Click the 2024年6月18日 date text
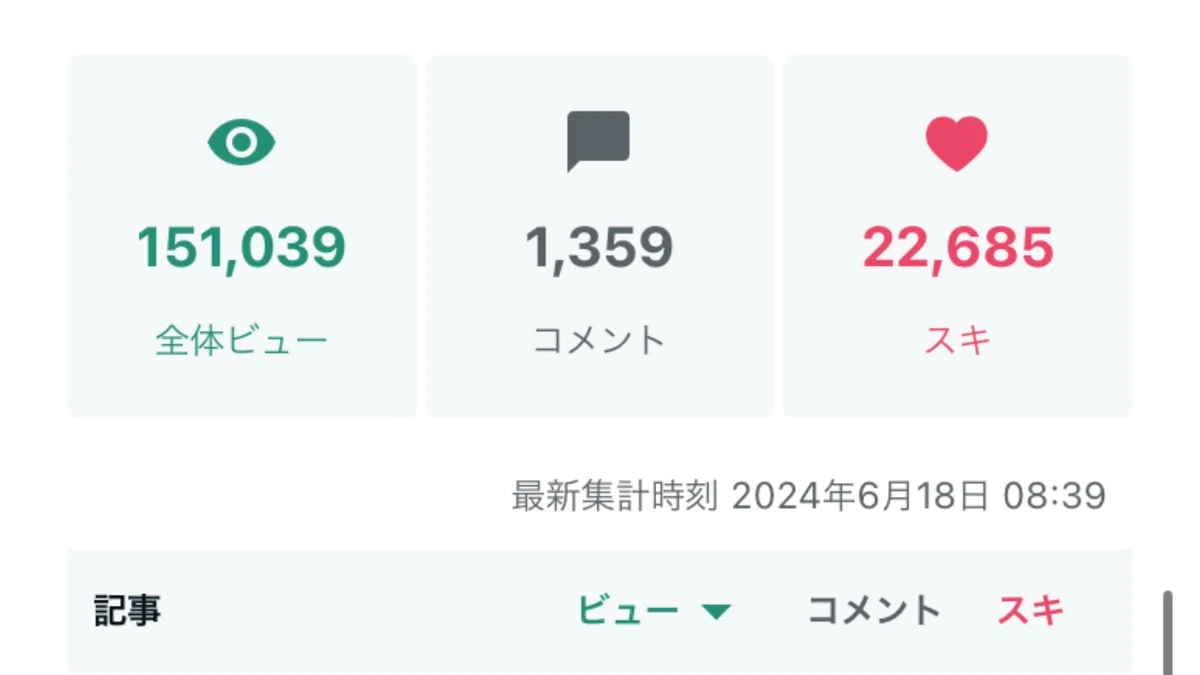Image resolution: width=1200 pixels, height=675 pixels. tap(861, 495)
